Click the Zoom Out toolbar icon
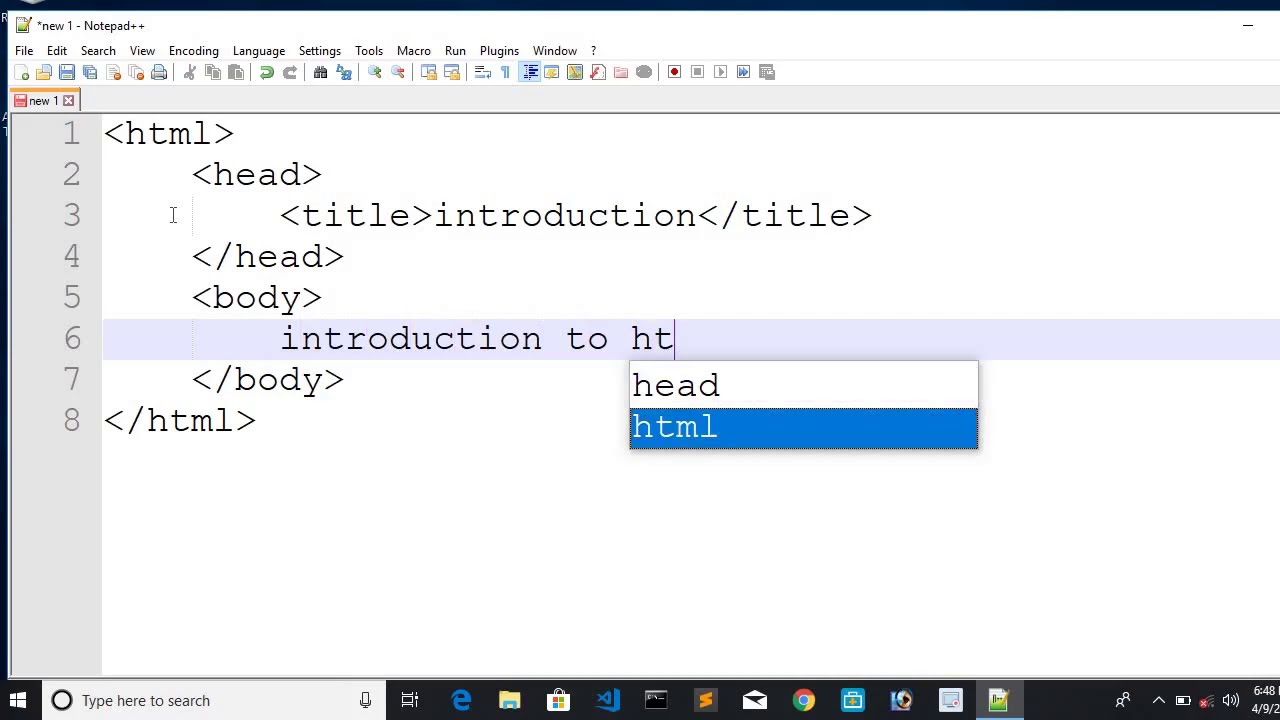This screenshot has width=1280, height=720. [x=398, y=72]
